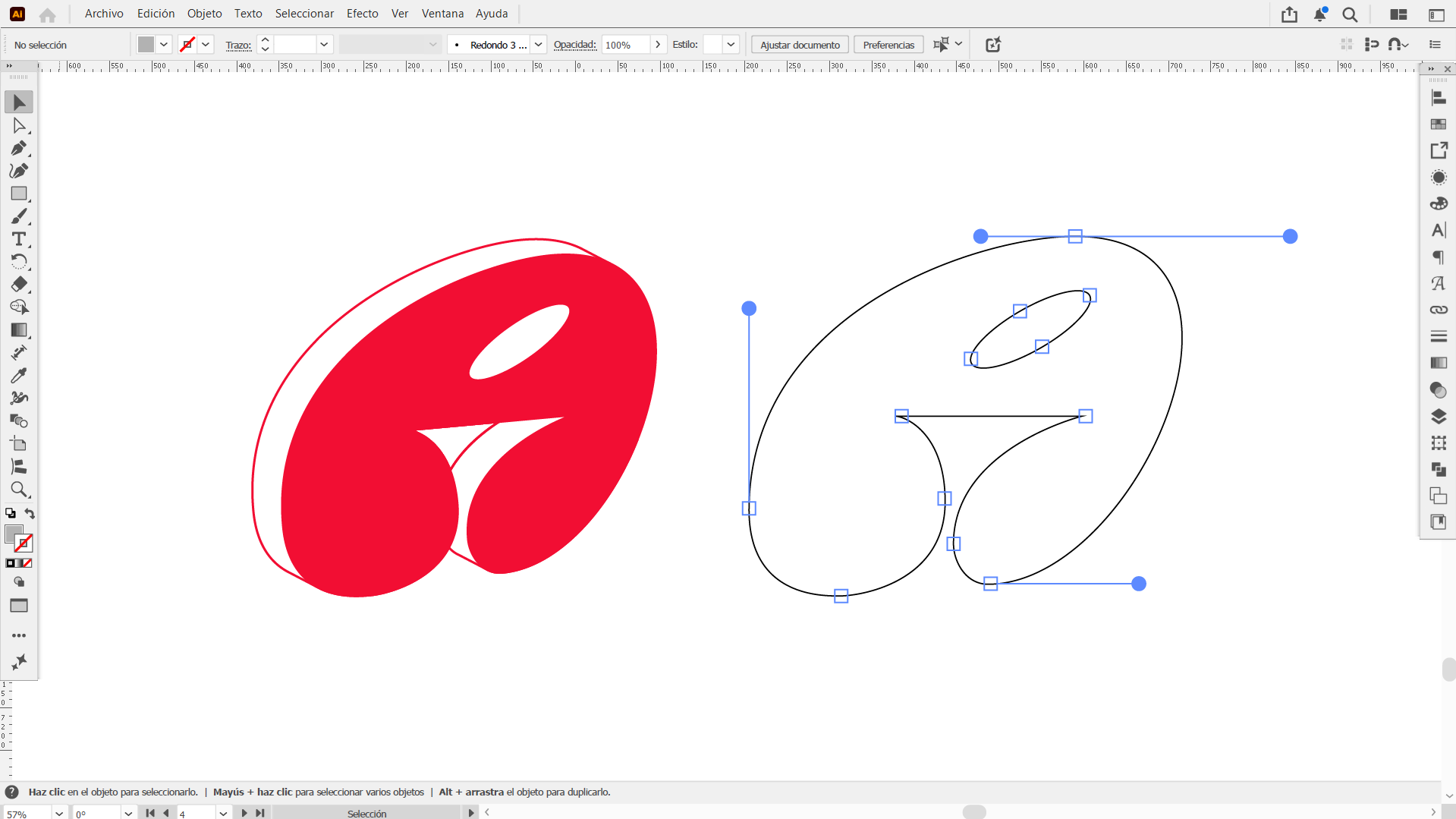Open the Layers panel icon
The image size is (1456, 819).
tap(1439, 417)
